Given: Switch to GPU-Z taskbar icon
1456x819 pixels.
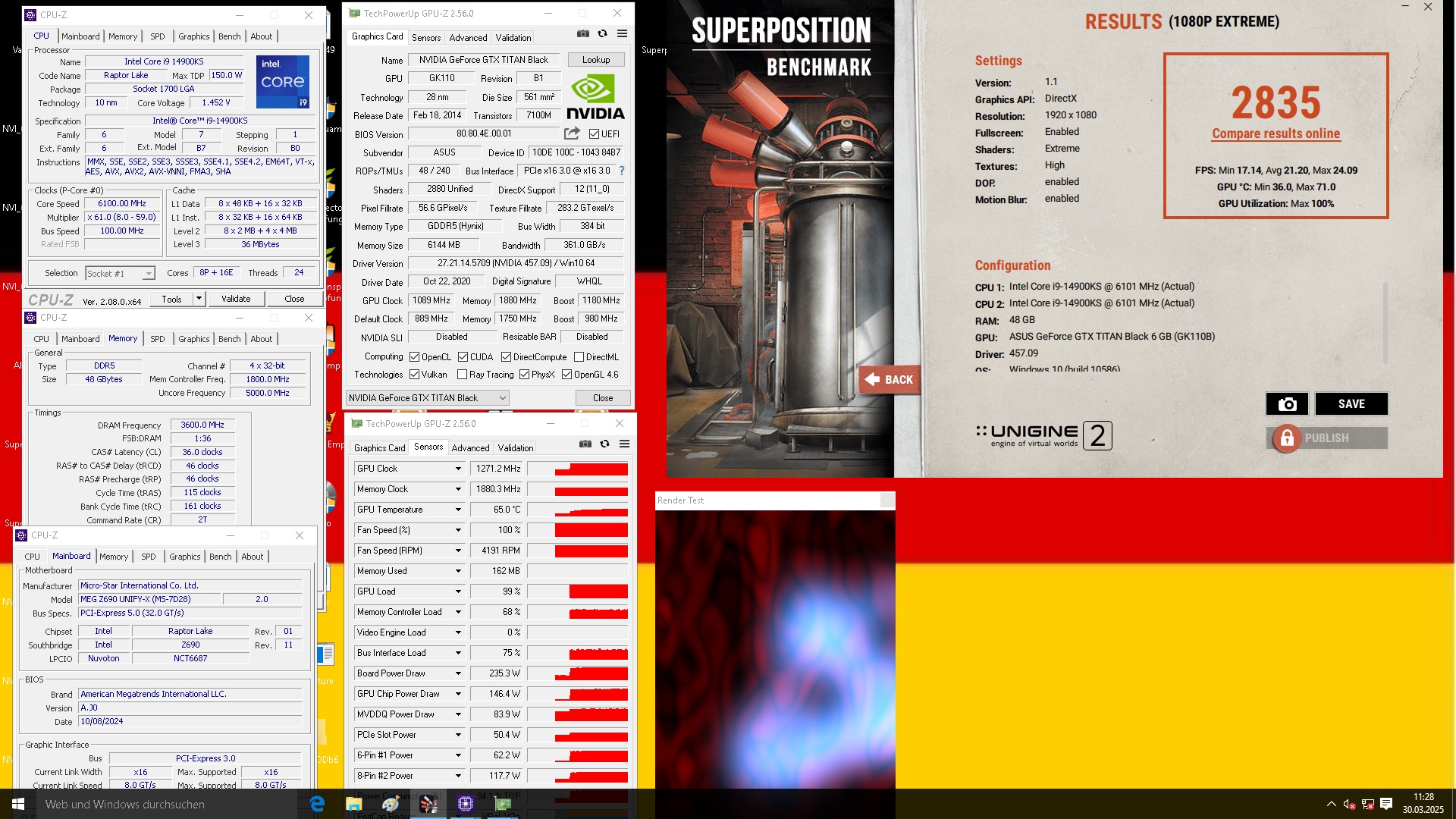Looking at the screenshot, I should 503,804.
